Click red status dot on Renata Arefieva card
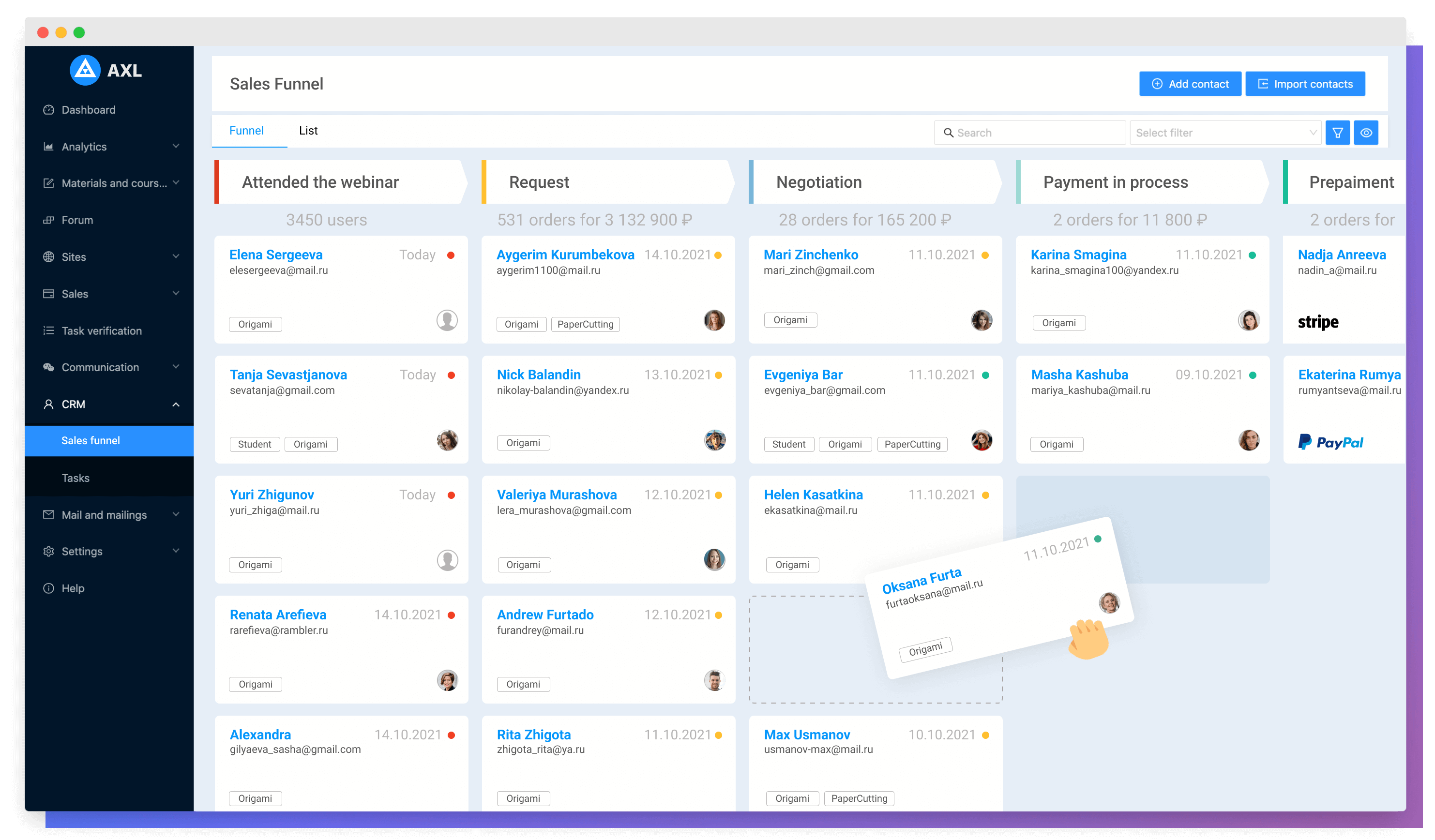 452,615
